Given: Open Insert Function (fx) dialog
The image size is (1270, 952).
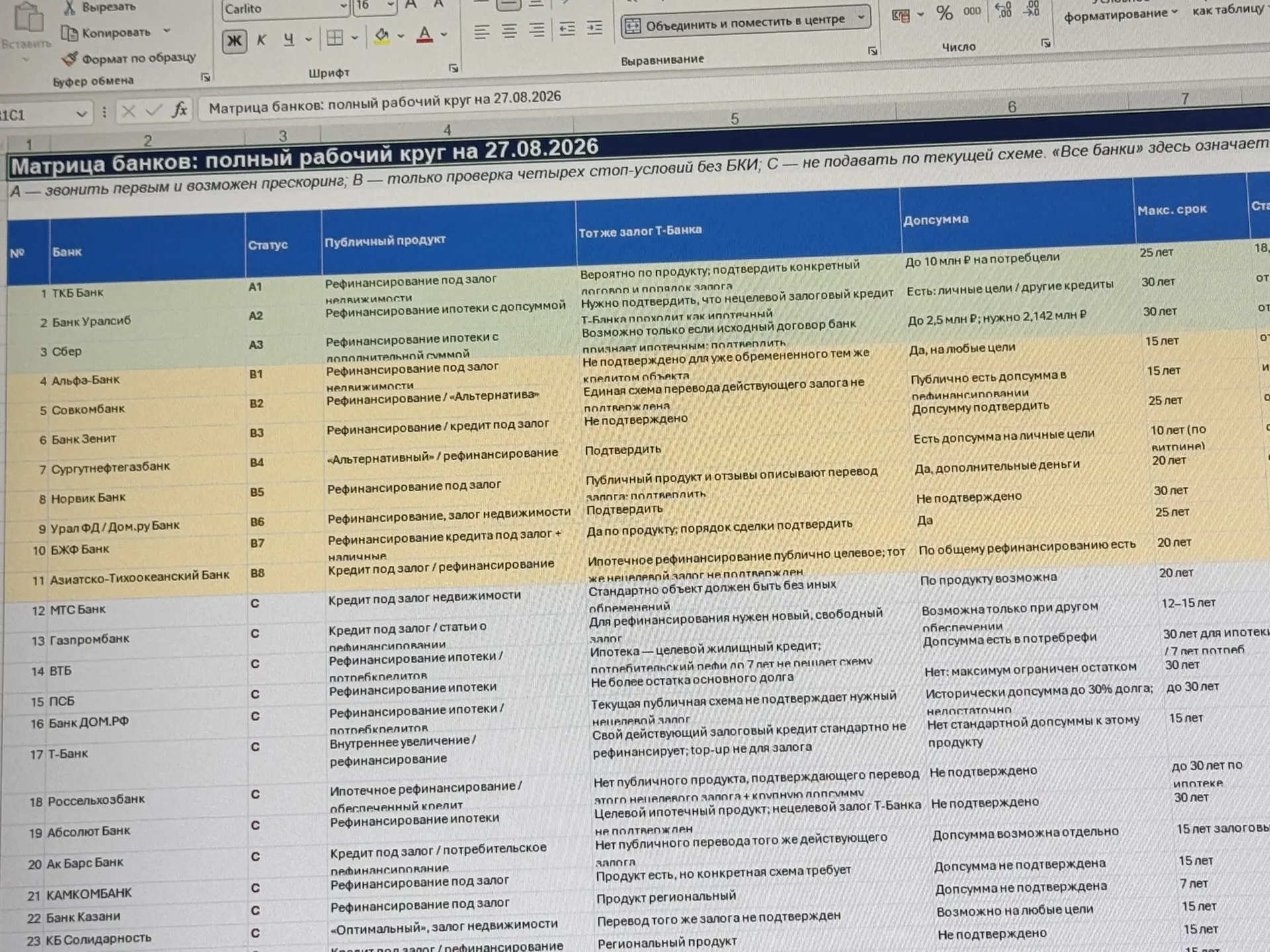Looking at the screenshot, I should (x=179, y=110).
